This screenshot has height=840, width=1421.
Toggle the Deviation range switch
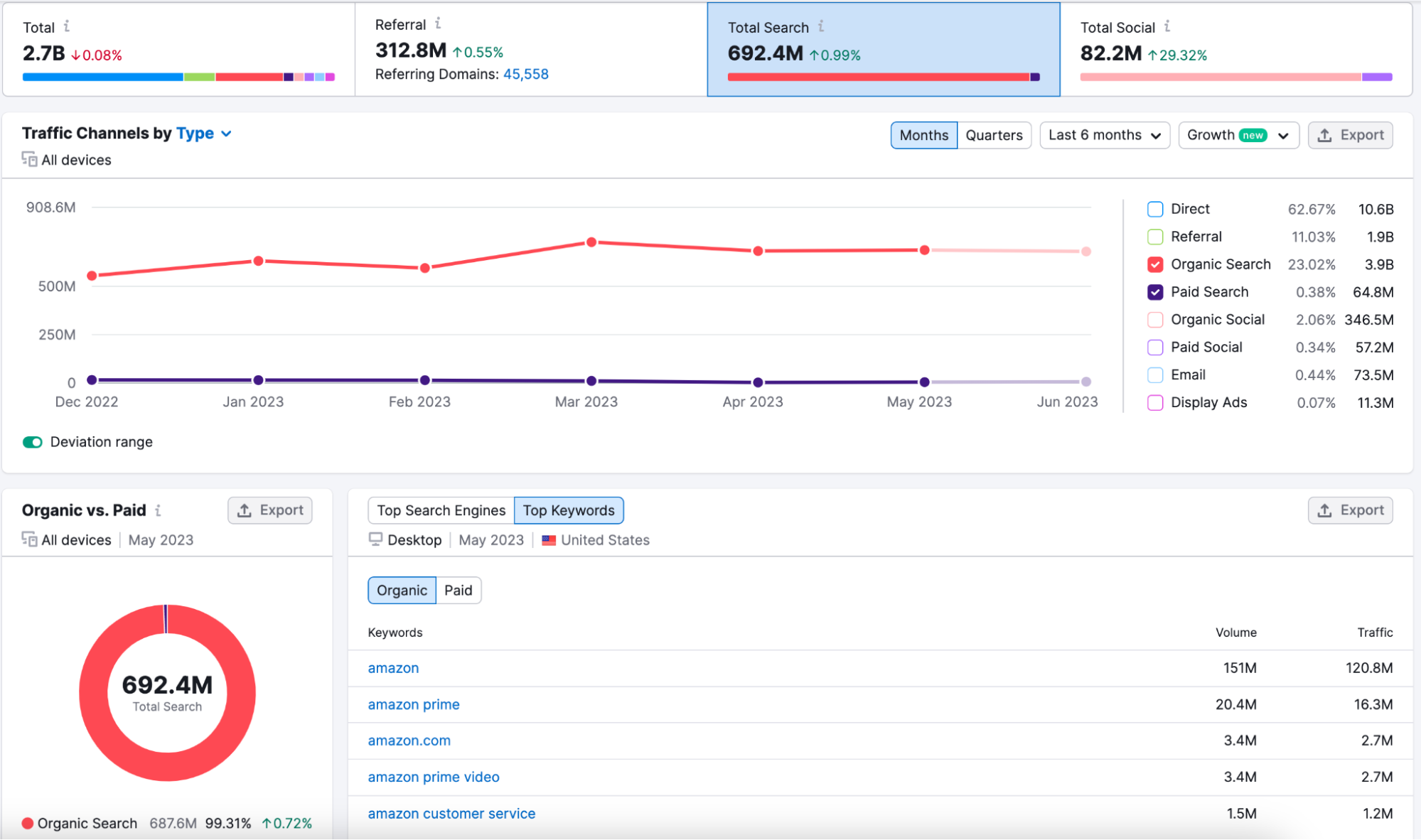(x=35, y=441)
